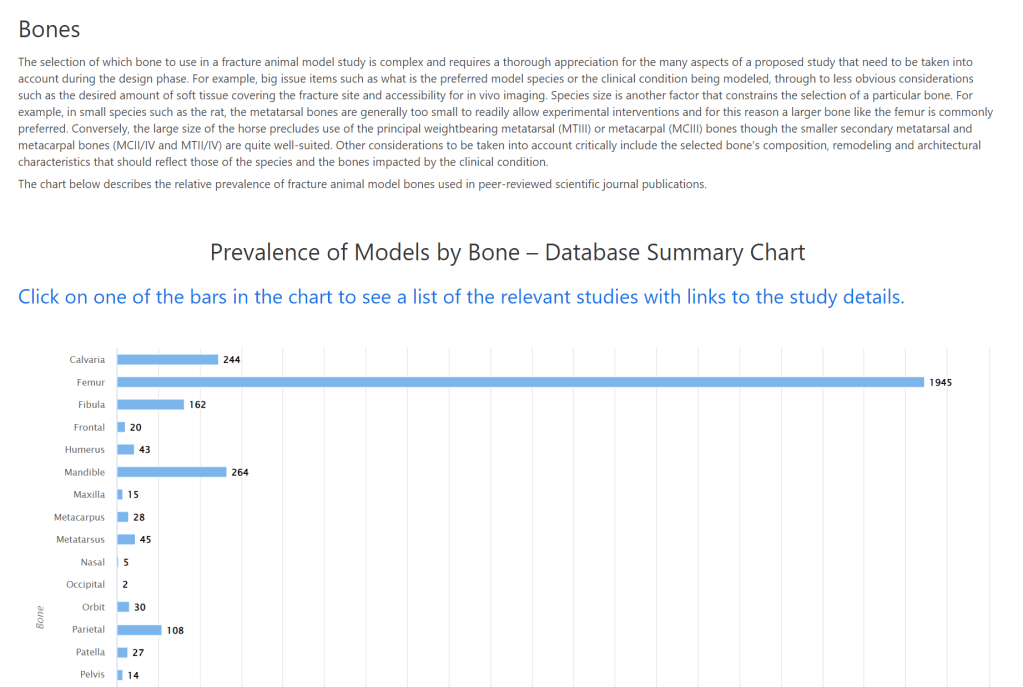
Task: Select the small Nasal bar
Action: 118,562
